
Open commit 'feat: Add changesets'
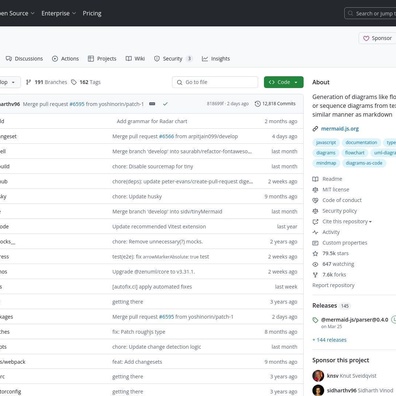pyautogui.click(x=137, y=362)
